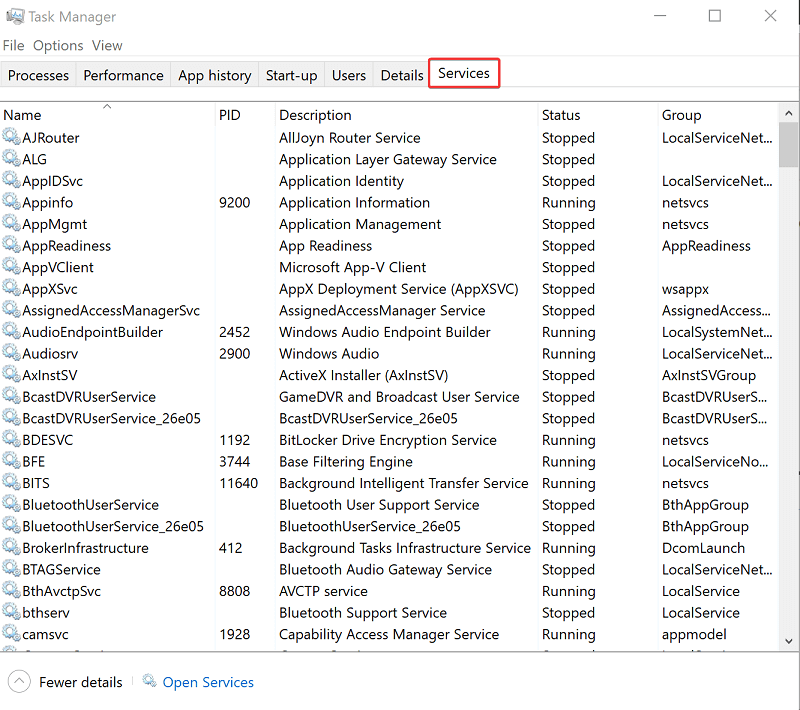
Task: Select the BthAvctpSvc gear icon
Action: pyautogui.click(x=11, y=590)
